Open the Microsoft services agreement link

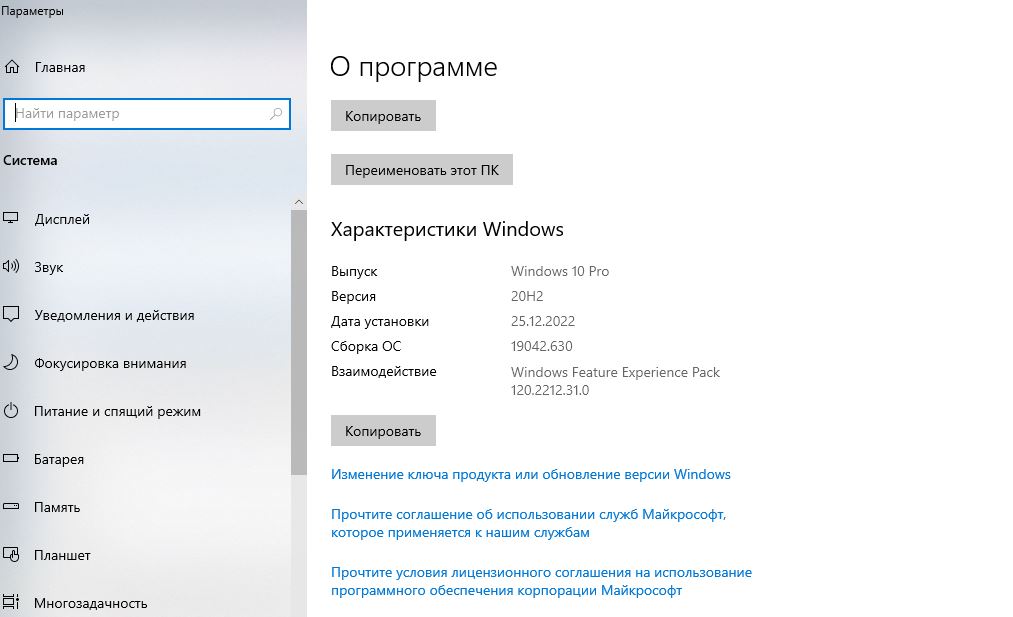click(528, 523)
